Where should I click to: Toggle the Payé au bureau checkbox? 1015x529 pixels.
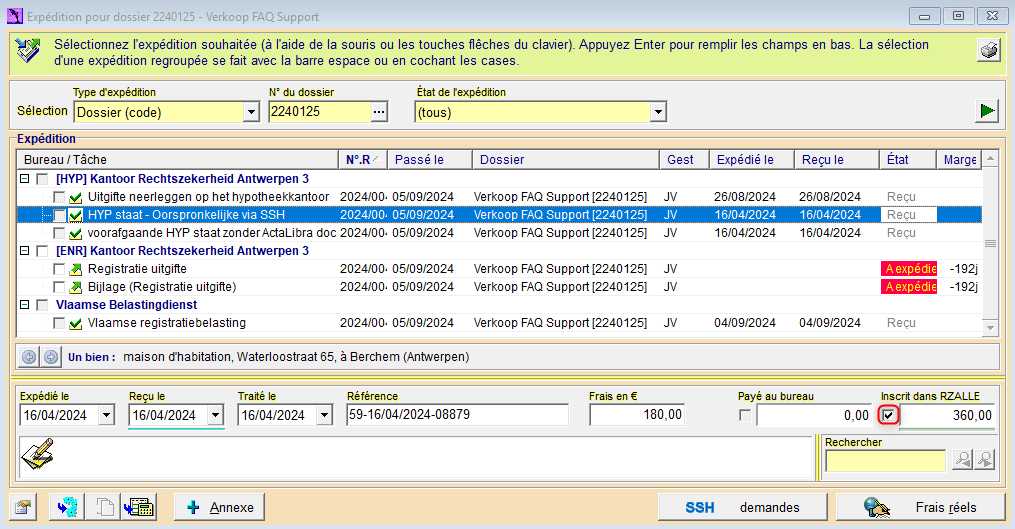pyautogui.click(x=745, y=415)
